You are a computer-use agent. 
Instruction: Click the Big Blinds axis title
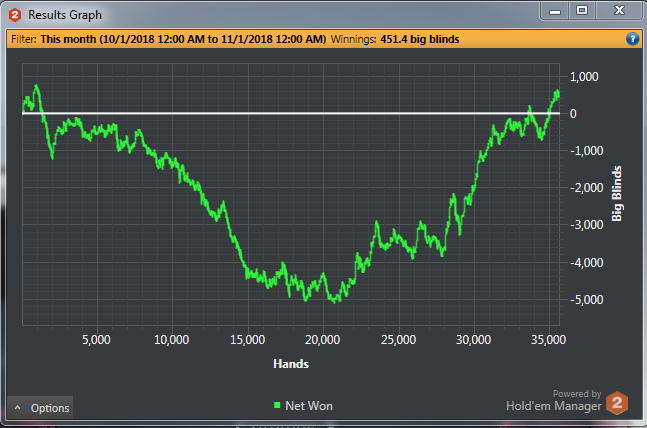(x=616, y=194)
